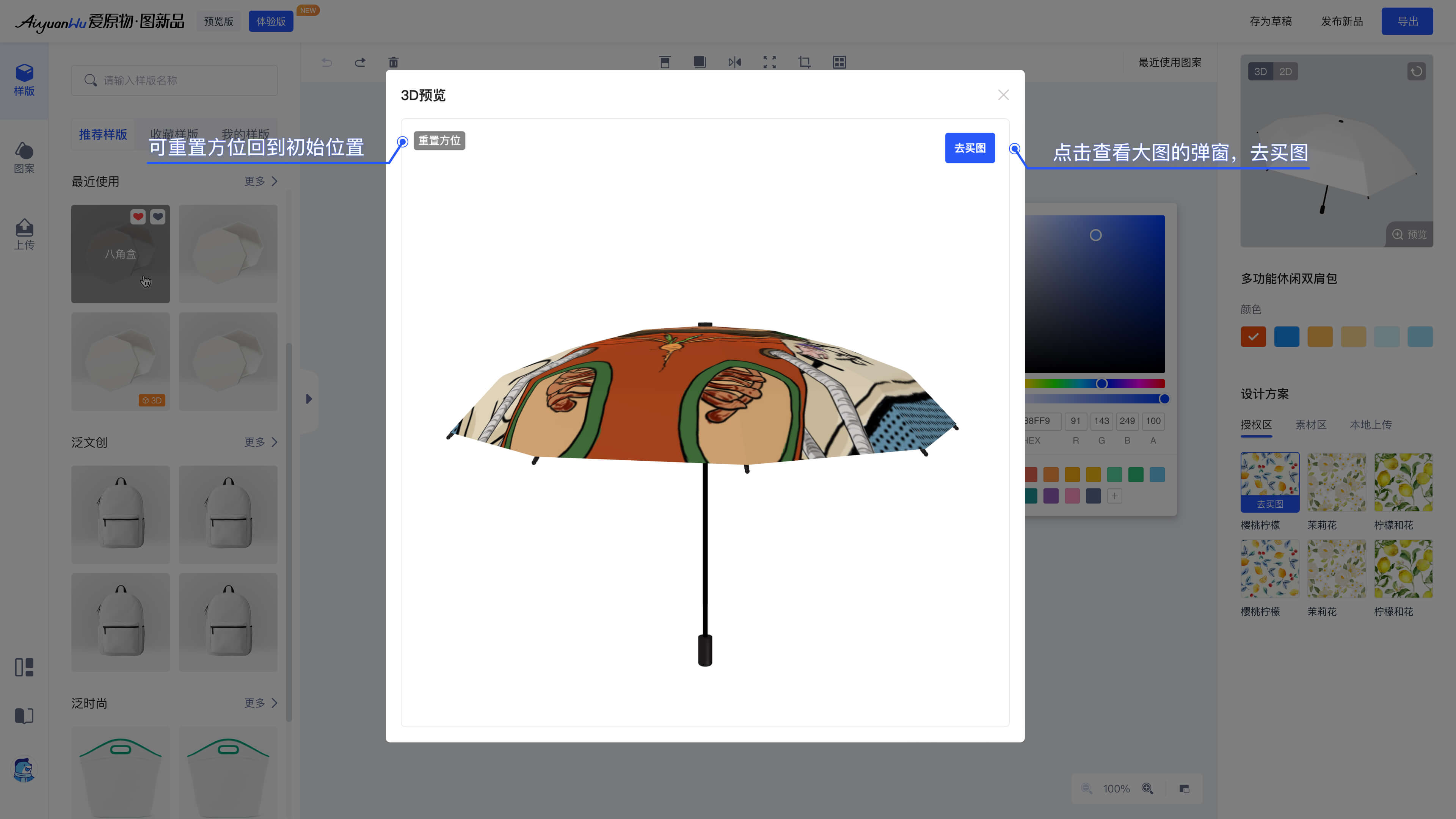Select the blue color swatch under 颜色
Viewport: 1456px width, 819px height.
click(1287, 337)
